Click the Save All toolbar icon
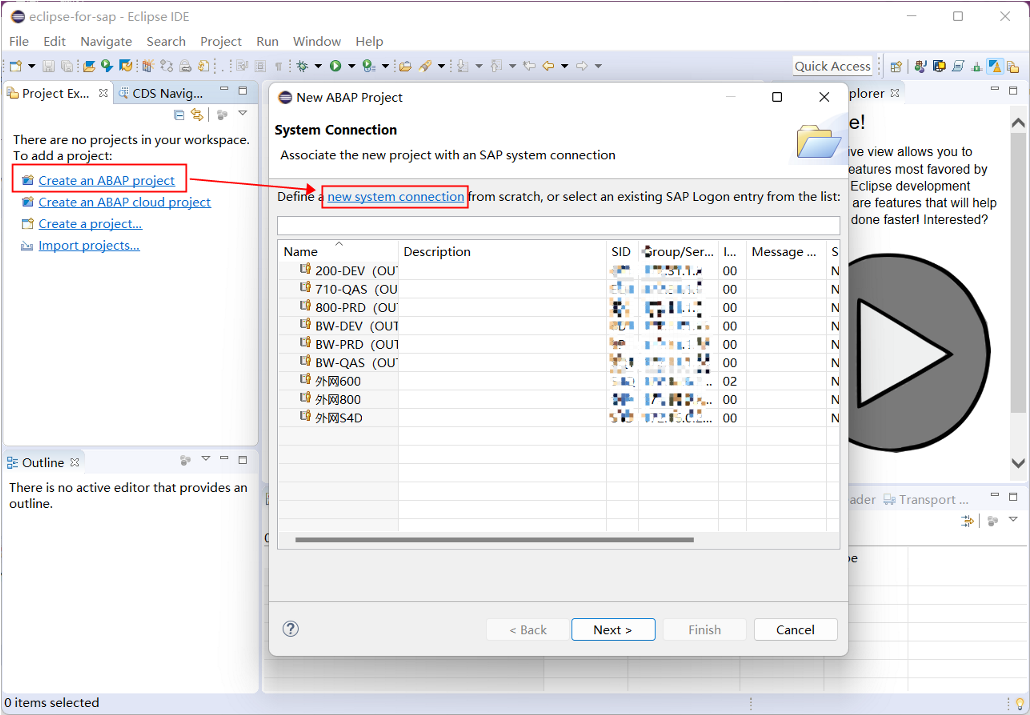 (x=67, y=66)
